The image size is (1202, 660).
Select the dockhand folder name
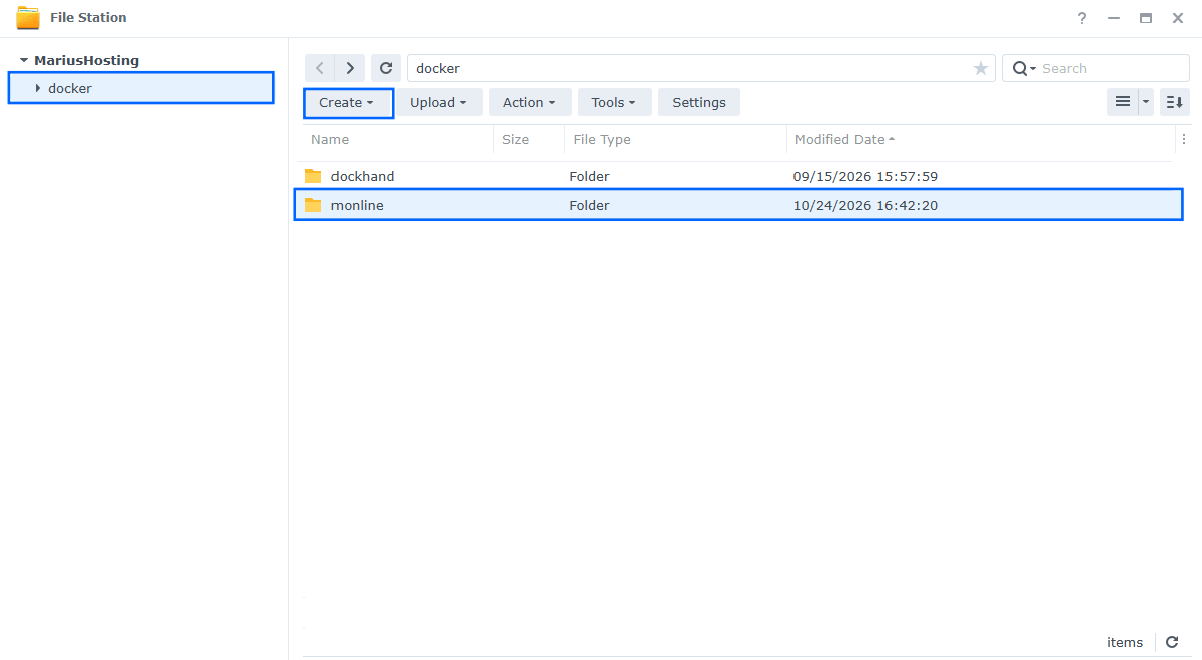pos(363,176)
